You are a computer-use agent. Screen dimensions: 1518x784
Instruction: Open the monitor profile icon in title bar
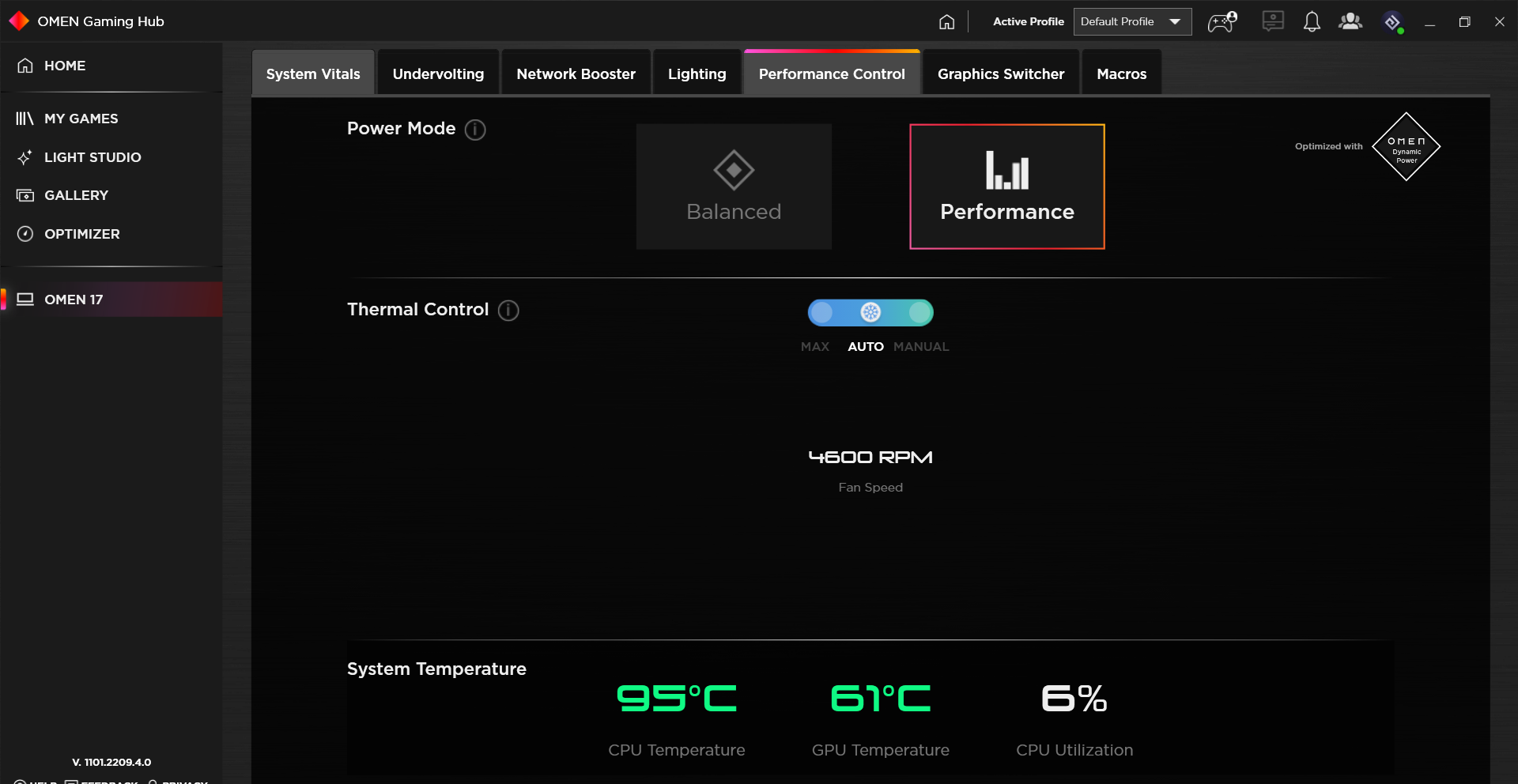[1273, 21]
